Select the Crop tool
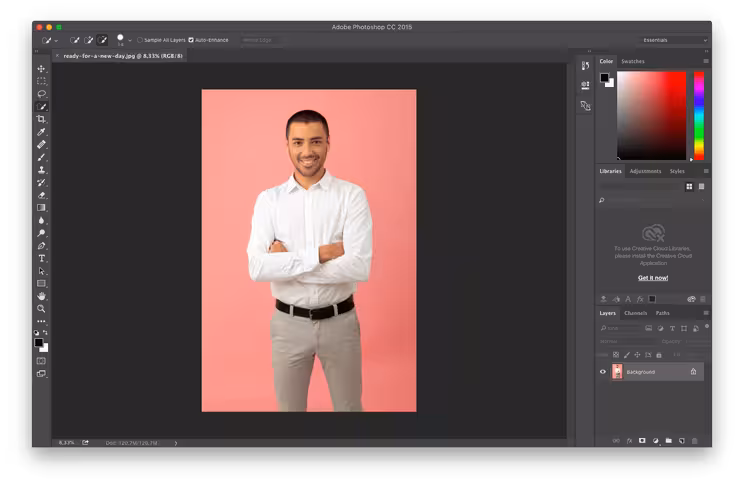The image size is (744, 488). [41, 119]
